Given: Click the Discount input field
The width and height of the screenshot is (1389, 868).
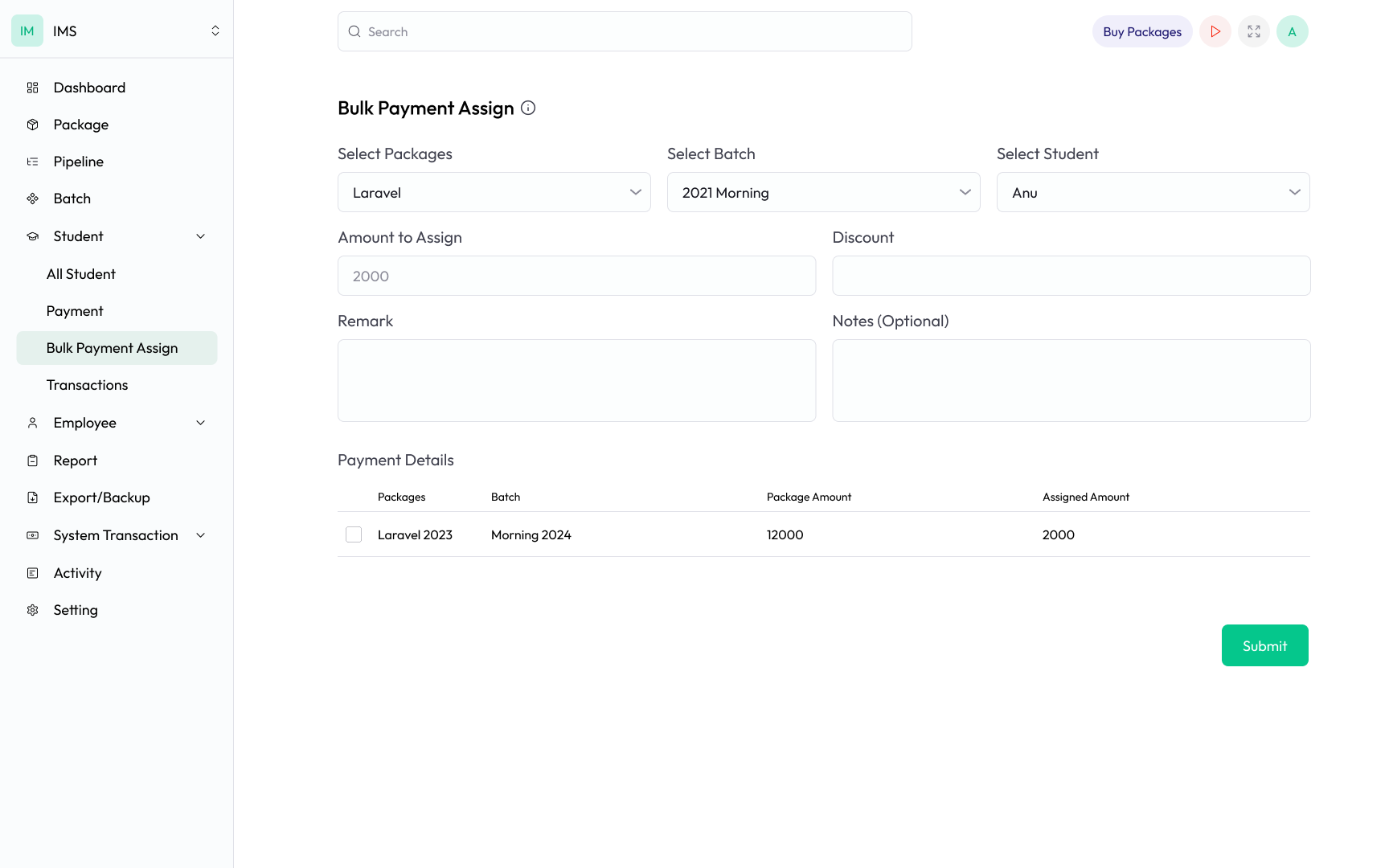Looking at the screenshot, I should [1071, 276].
